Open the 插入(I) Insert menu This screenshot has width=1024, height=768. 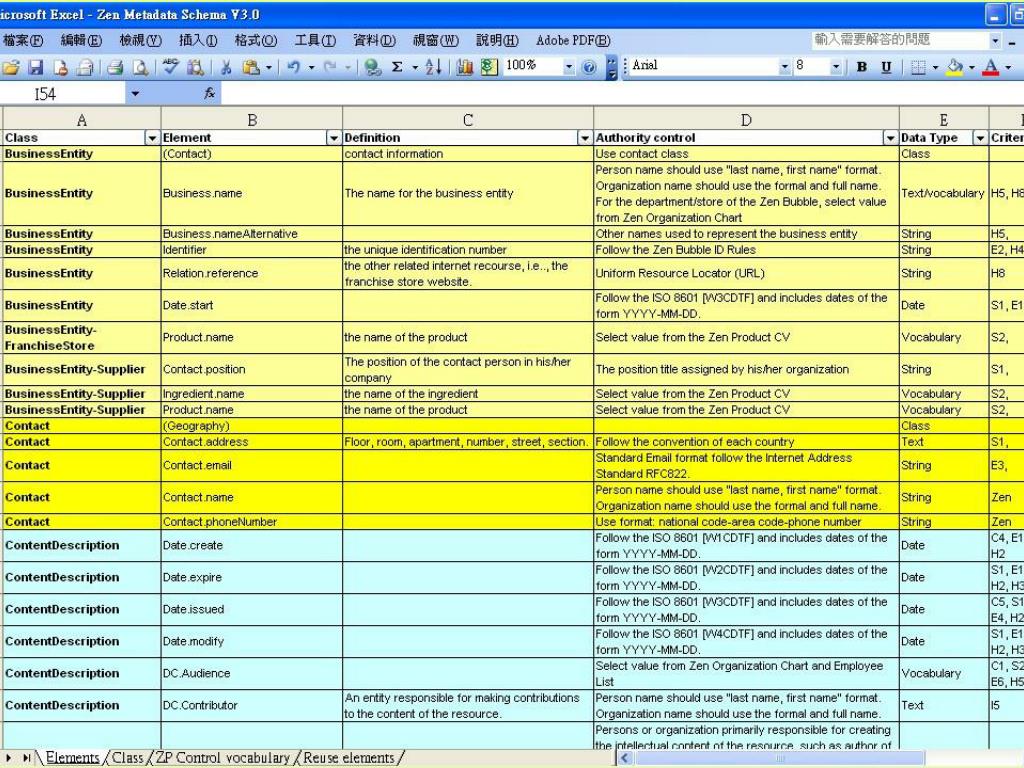(198, 40)
